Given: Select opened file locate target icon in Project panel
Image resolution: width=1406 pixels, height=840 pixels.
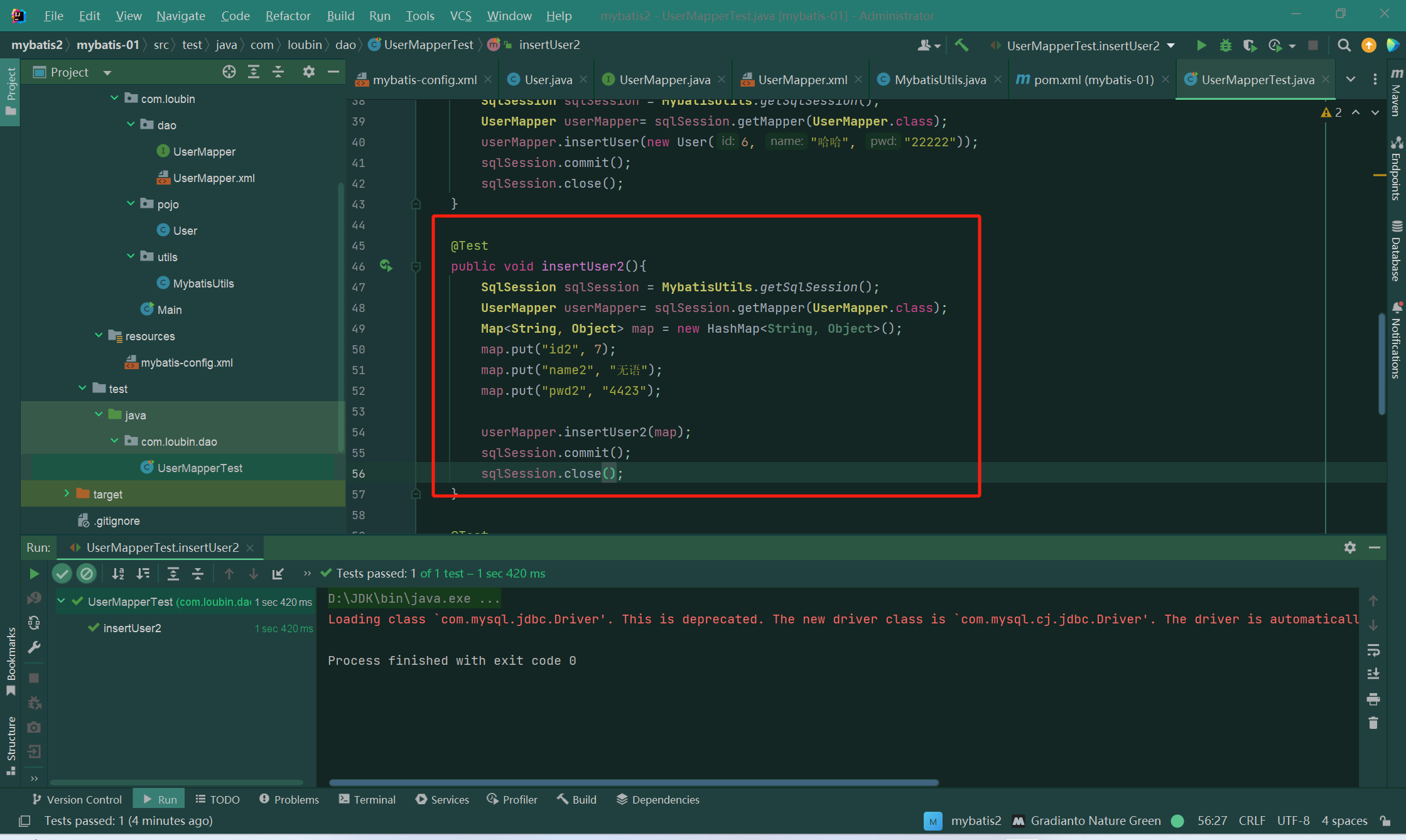Looking at the screenshot, I should [x=229, y=72].
